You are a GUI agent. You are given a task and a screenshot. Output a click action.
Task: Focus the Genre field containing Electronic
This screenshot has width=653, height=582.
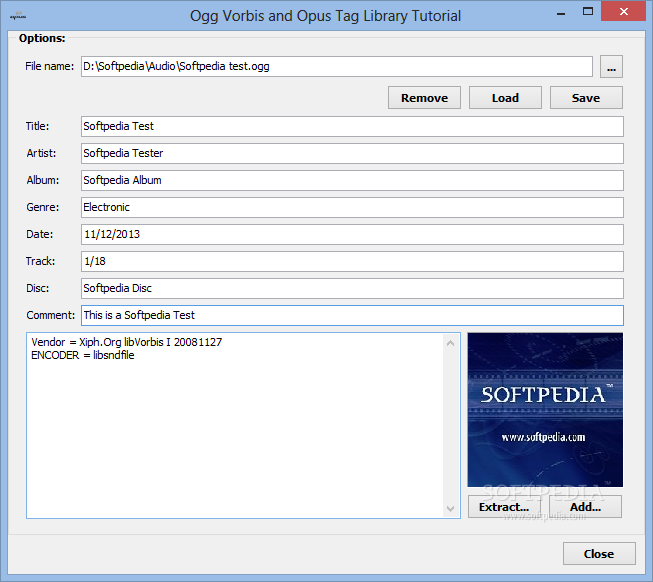[352, 207]
